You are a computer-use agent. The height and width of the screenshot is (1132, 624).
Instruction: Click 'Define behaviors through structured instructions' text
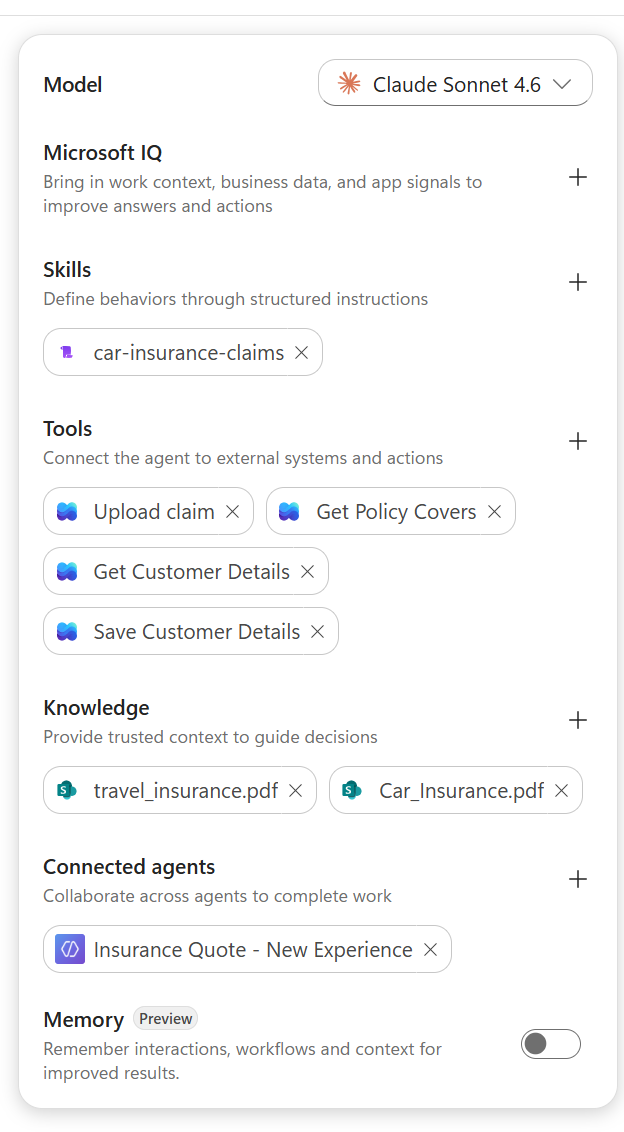(235, 299)
